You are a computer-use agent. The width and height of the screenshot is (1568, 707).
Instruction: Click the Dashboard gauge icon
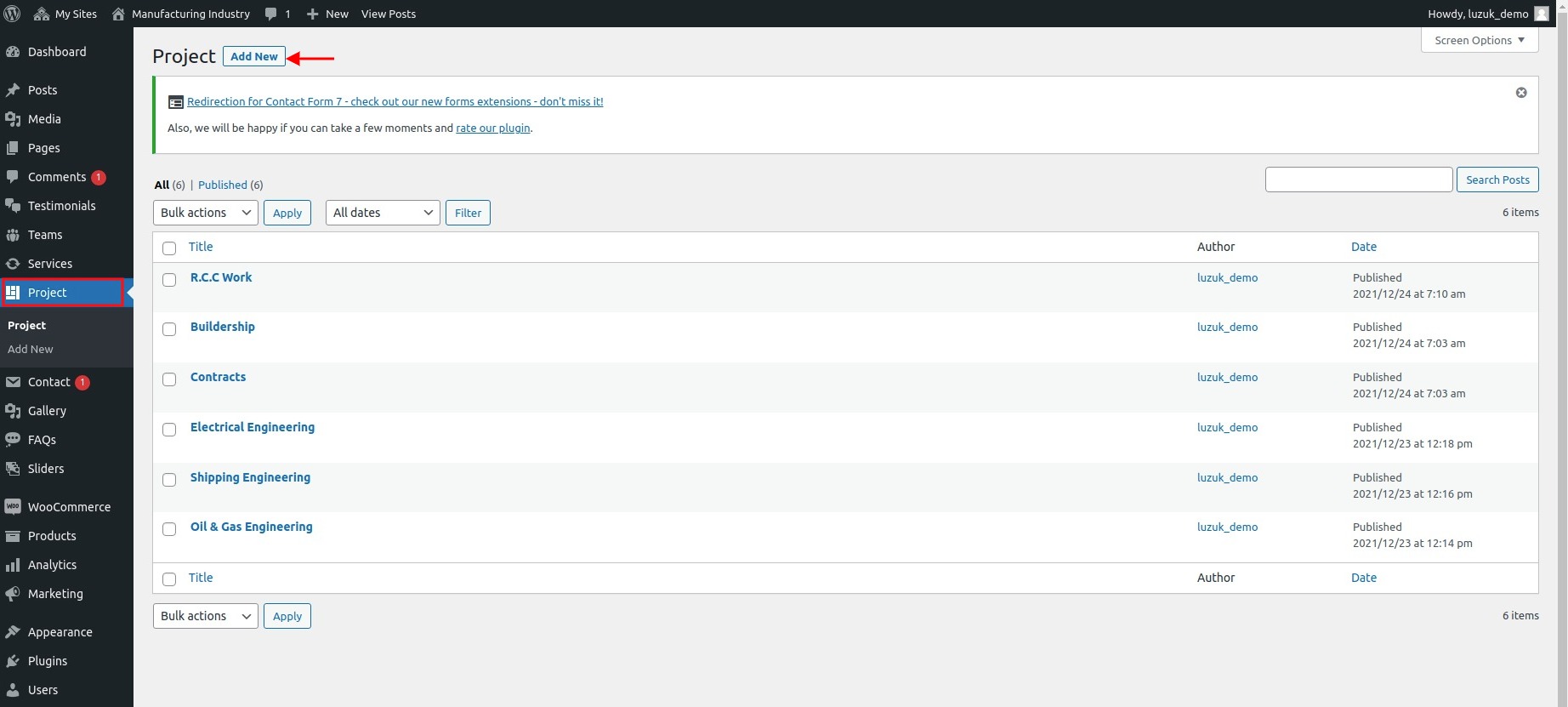coord(13,52)
